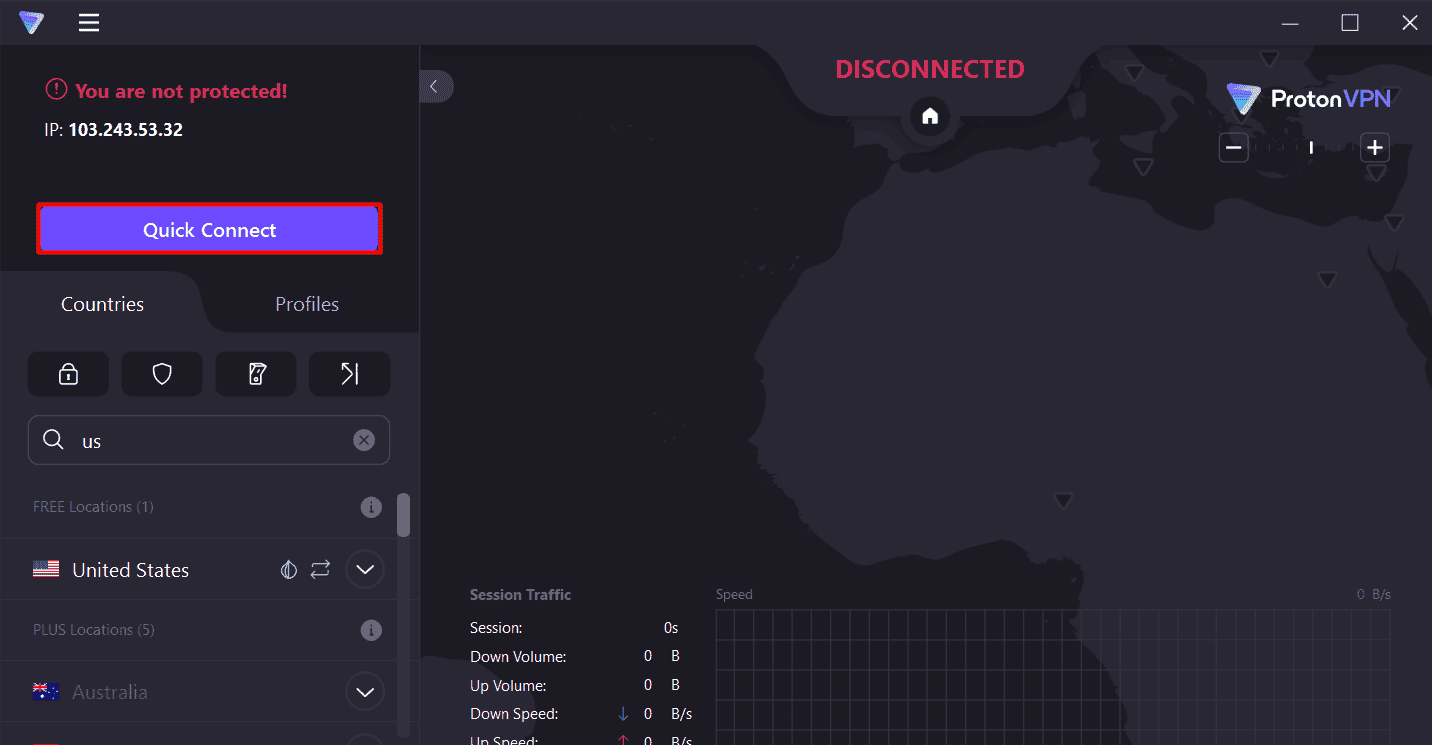Select the padlock server filter icon

point(68,373)
